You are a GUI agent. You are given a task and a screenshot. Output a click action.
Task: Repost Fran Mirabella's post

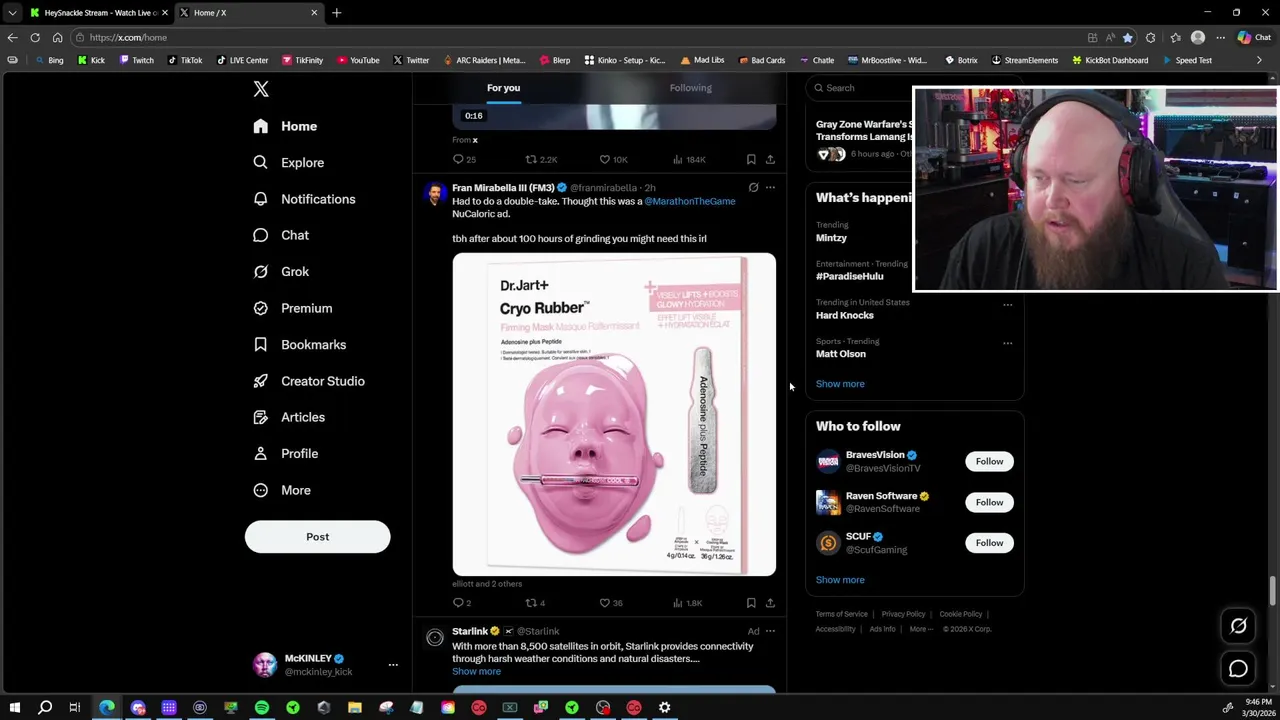(x=535, y=603)
